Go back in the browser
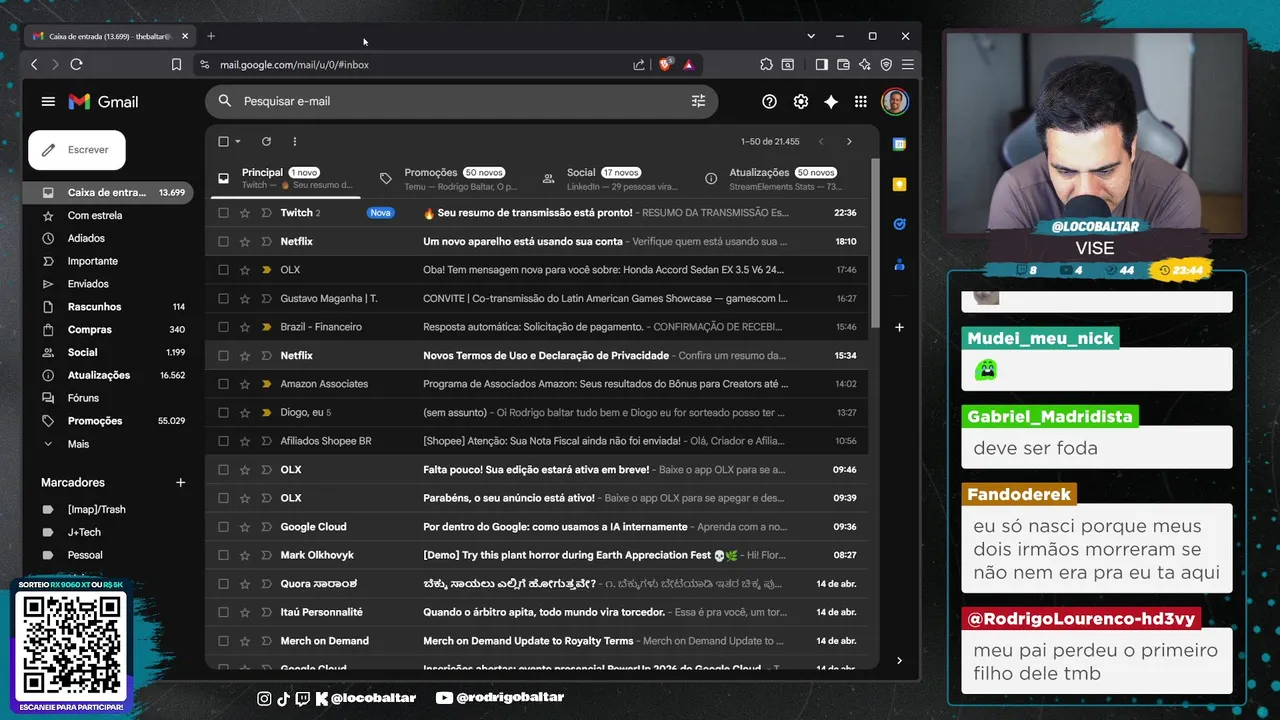Screen dimensions: 1280x720 click(x=34, y=64)
